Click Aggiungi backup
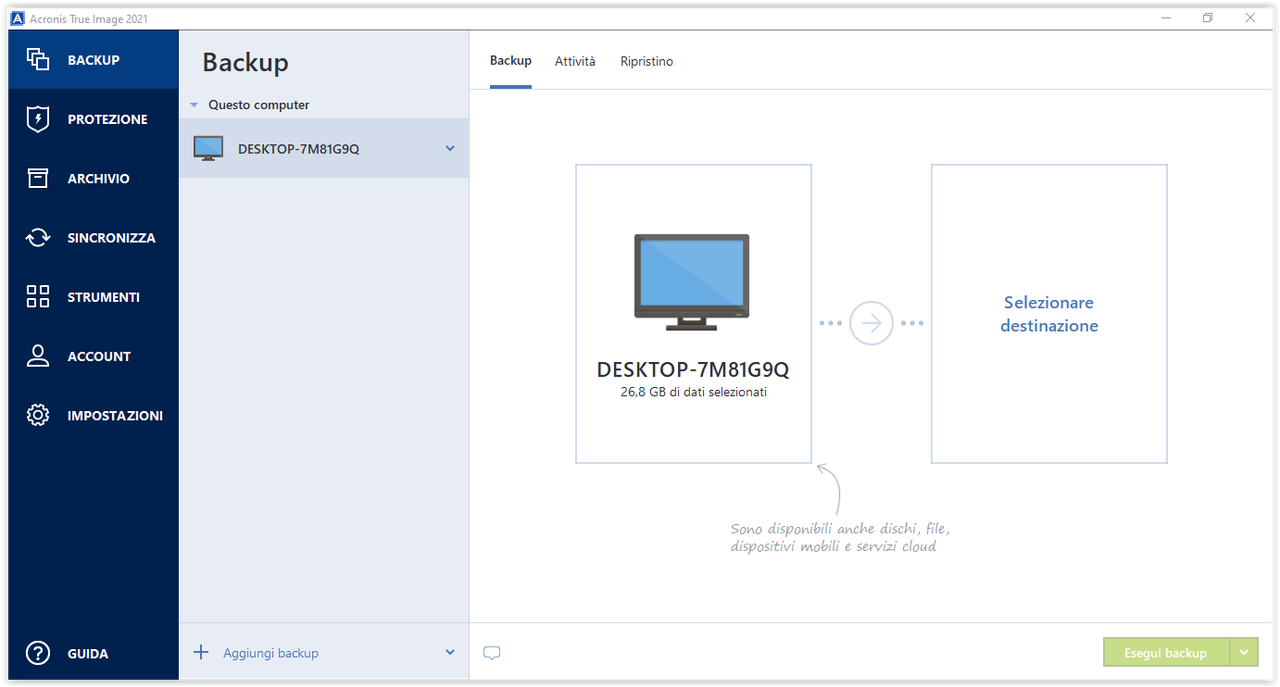Screen dimensions: 1280x687 click(271, 653)
